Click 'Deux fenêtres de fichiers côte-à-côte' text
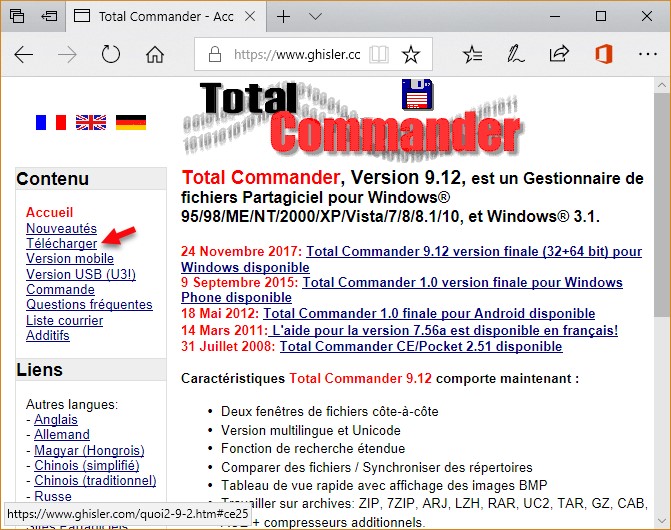This screenshot has width=671, height=530. click(x=330, y=412)
